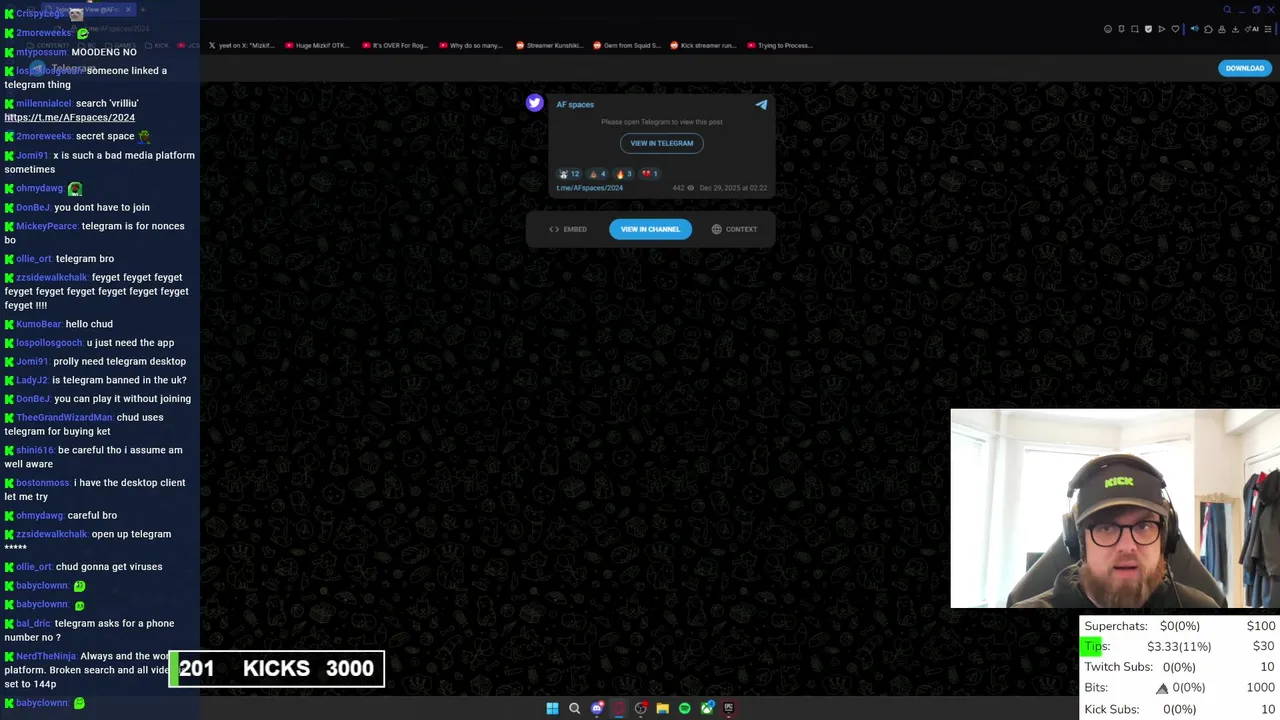The image size is (1280, 720).
Task: Click the download arrow in browser toolbar
Action: point(1235,29)
